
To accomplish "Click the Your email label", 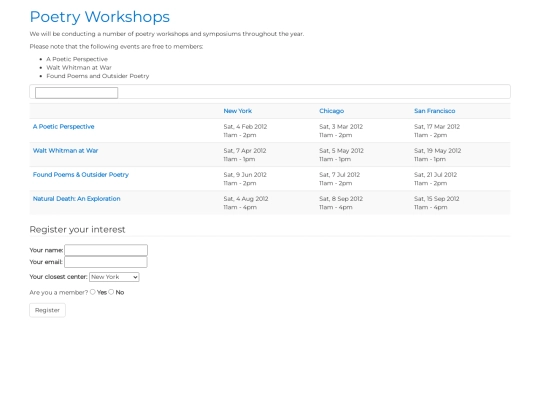I will click(x=46, y=262).
